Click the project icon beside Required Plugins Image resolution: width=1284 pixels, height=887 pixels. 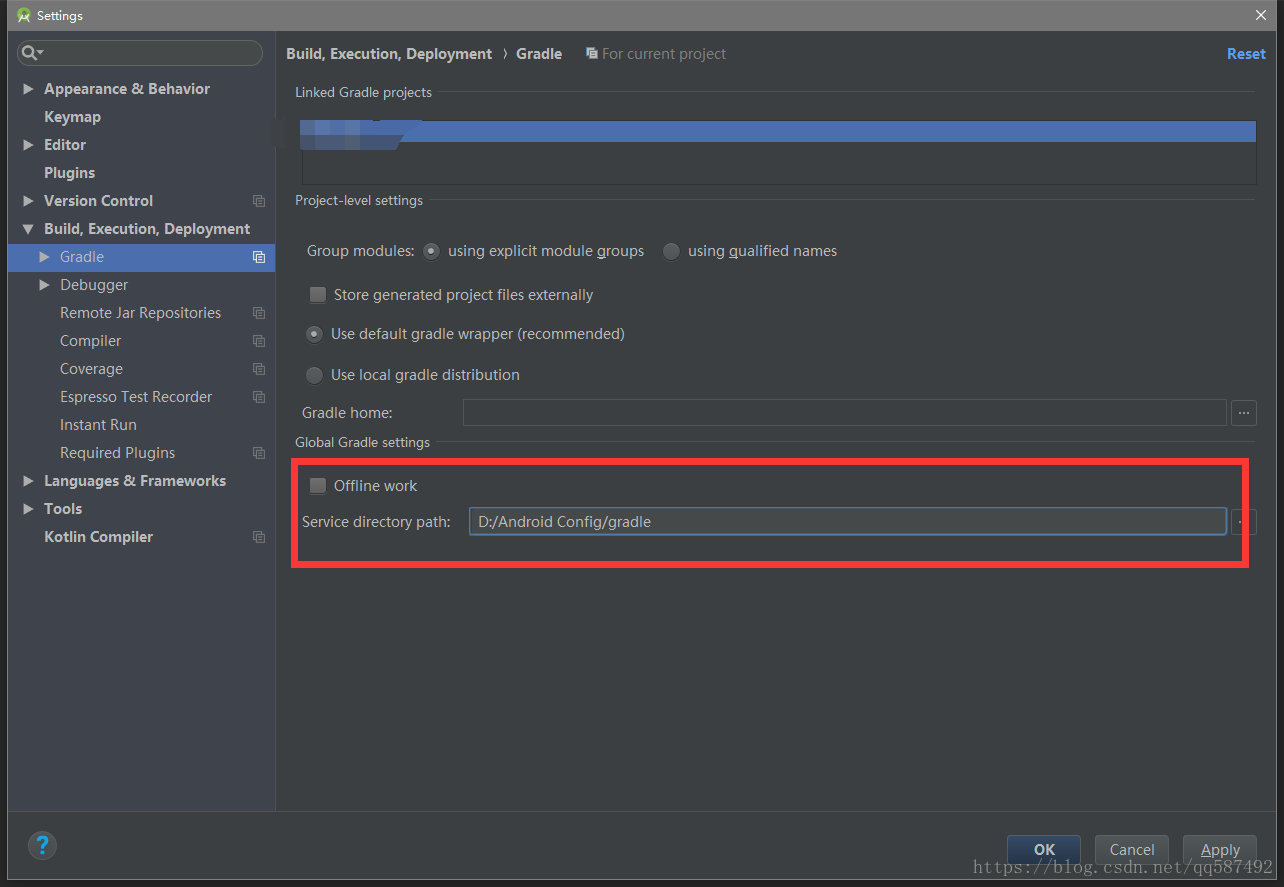point(259,453)
